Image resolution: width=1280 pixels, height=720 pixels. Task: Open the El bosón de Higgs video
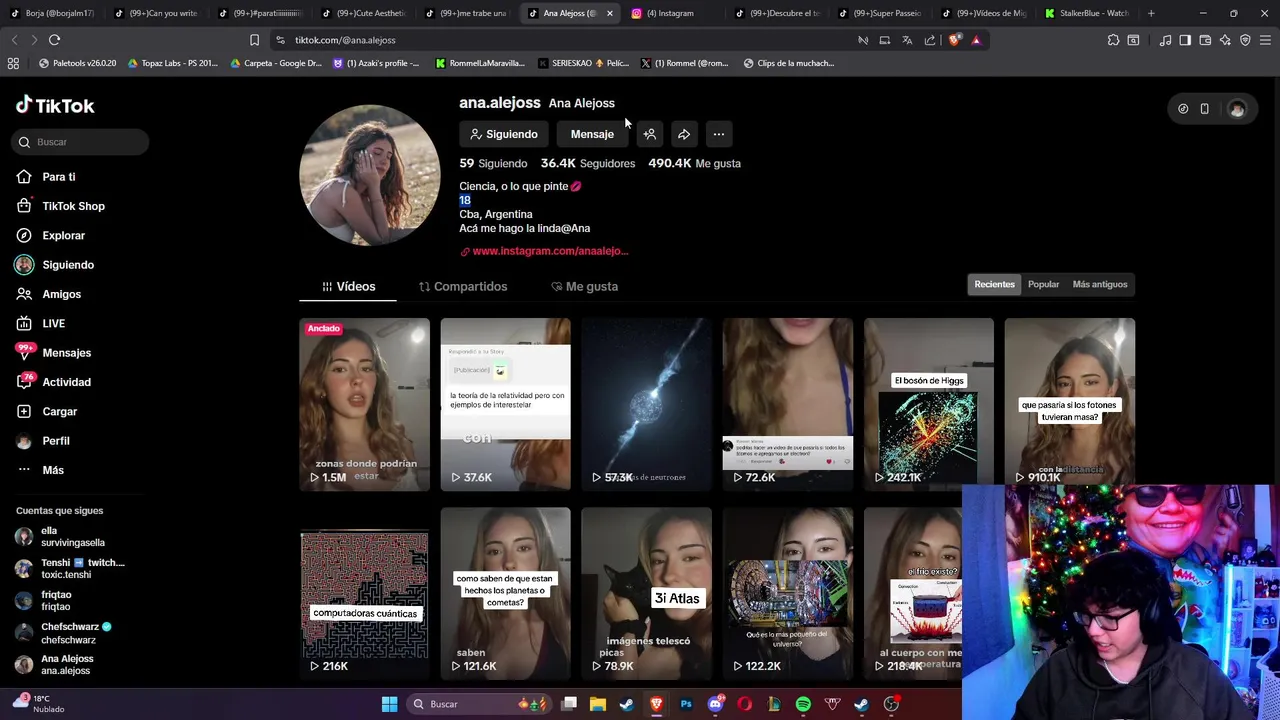click(928, 404)
